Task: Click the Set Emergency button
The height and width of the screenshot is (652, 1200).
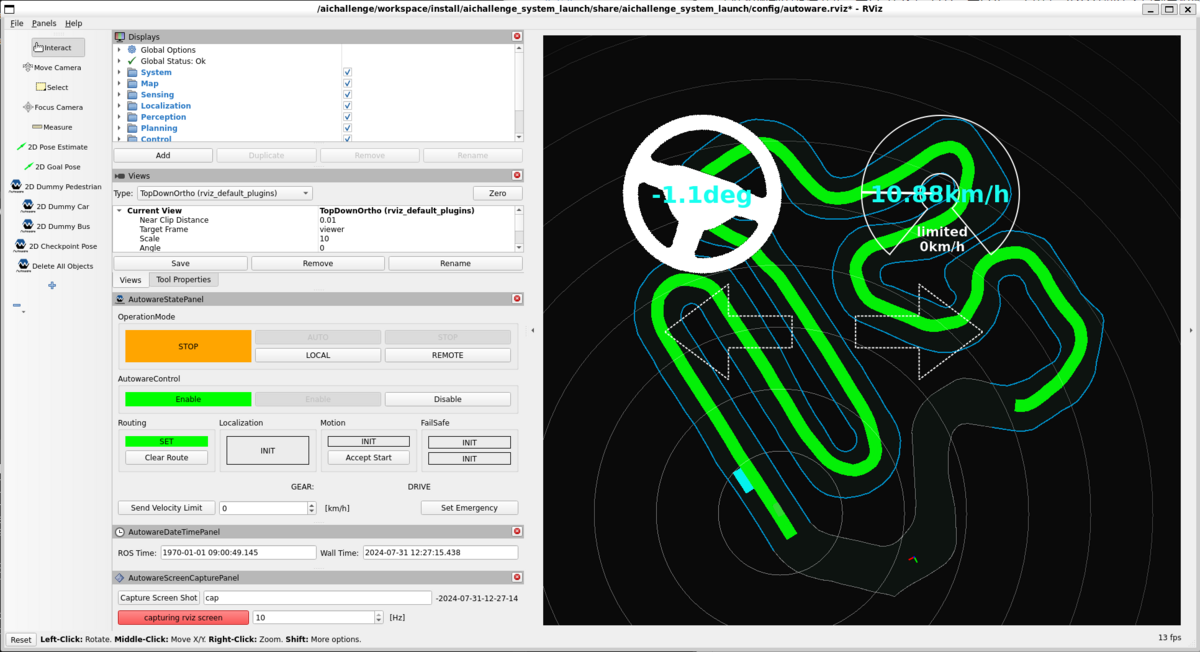Action: click(x=470, y=508)
